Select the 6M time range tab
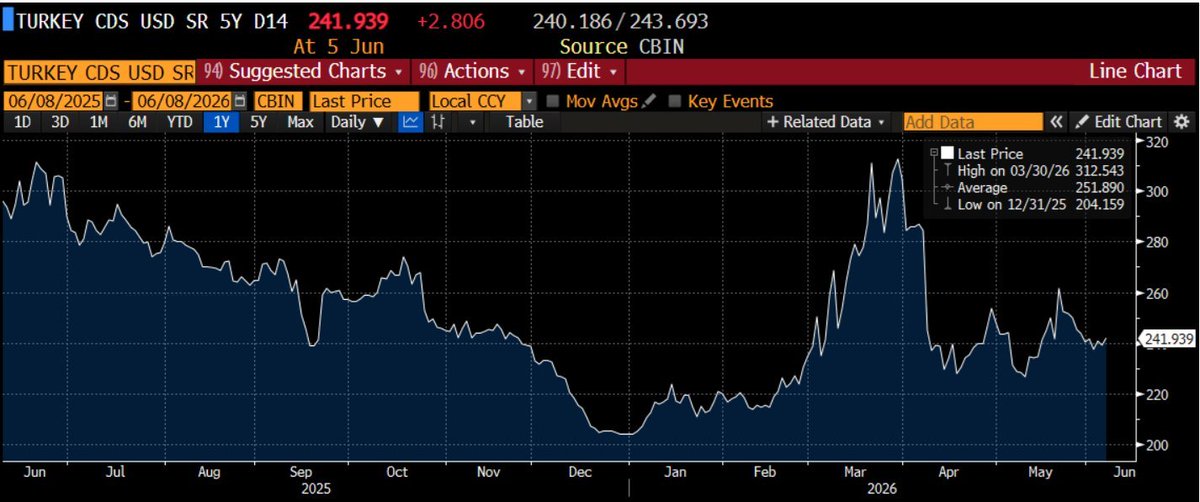This screenshot has width=1200, height=502. [x=137, y=122]
